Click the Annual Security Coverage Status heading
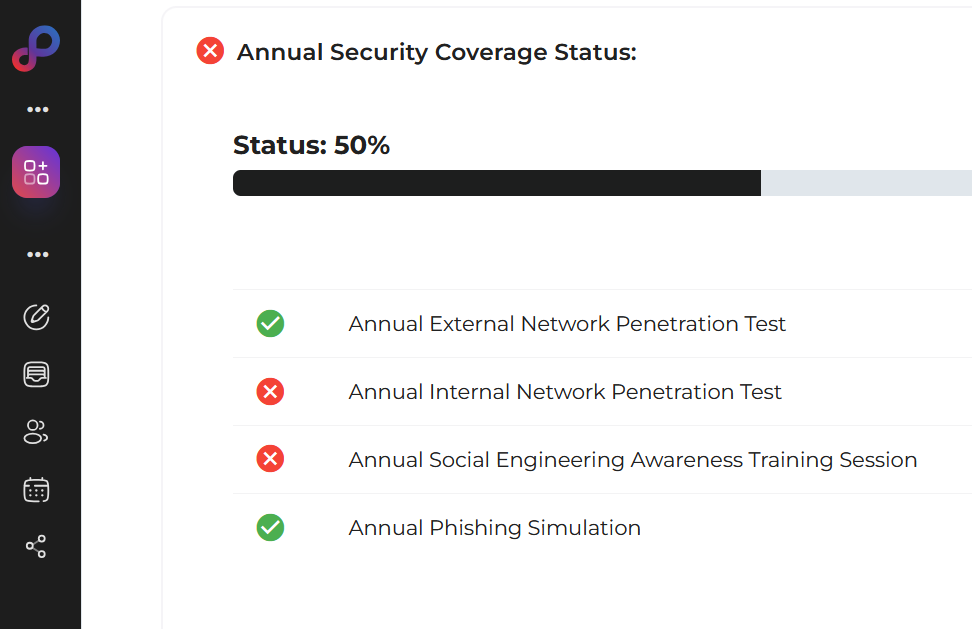Screen dimensions: 972x629 tap(436, 52)
